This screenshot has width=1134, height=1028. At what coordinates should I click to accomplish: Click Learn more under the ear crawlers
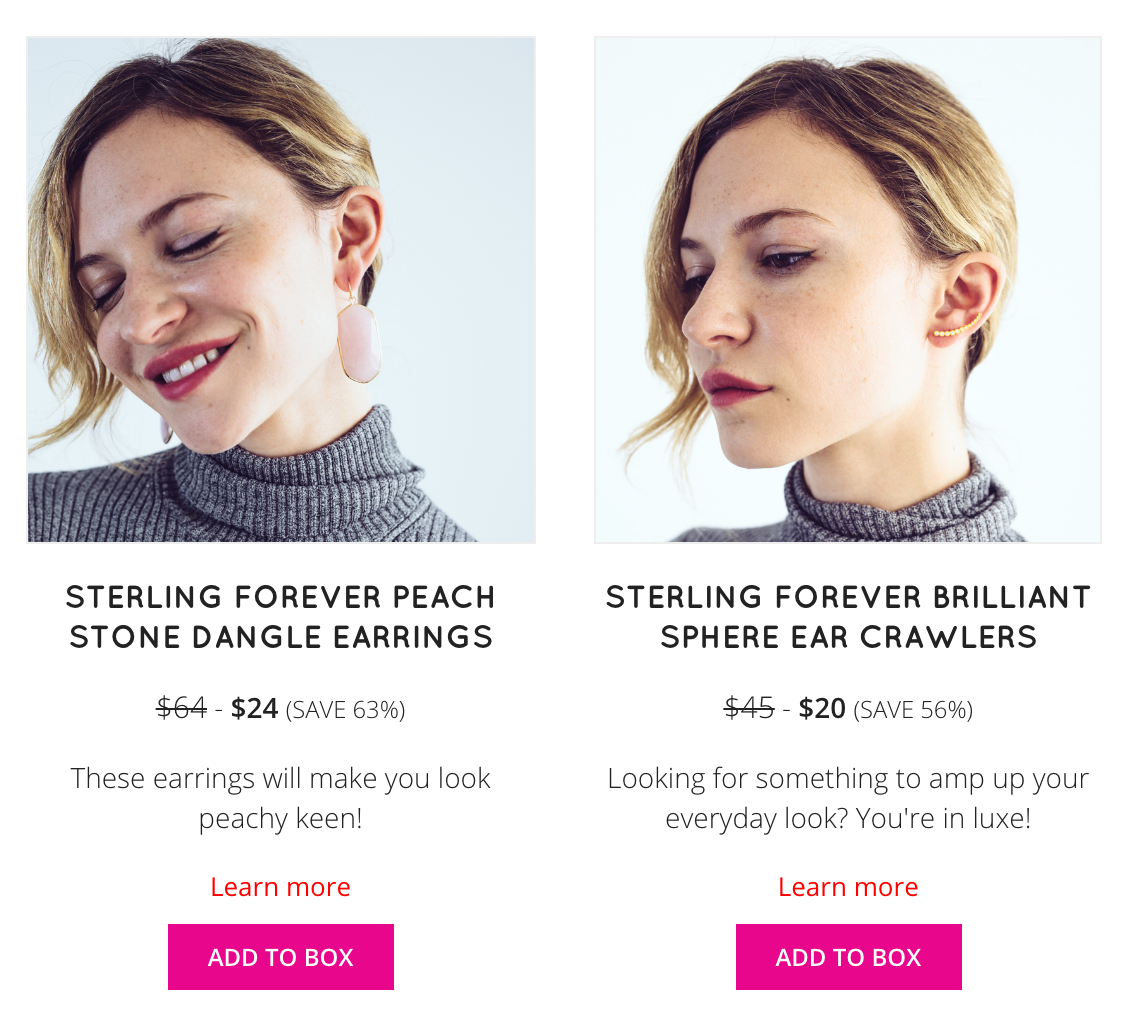point(848,887)
